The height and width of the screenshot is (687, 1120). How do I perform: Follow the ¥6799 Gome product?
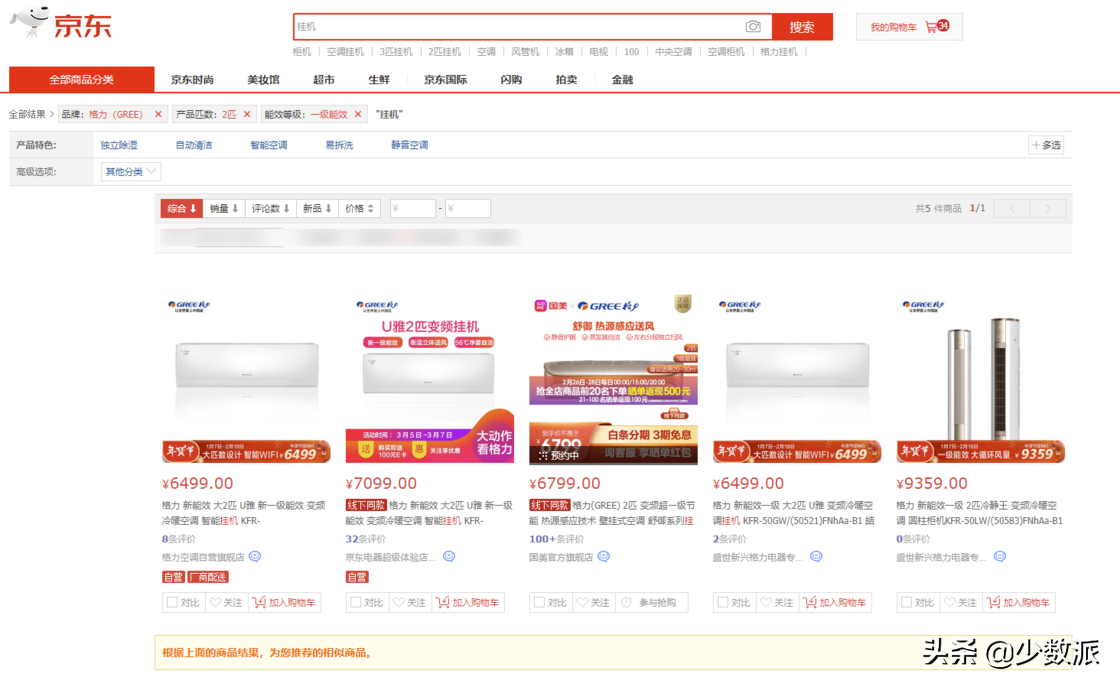tap(594, 603)
